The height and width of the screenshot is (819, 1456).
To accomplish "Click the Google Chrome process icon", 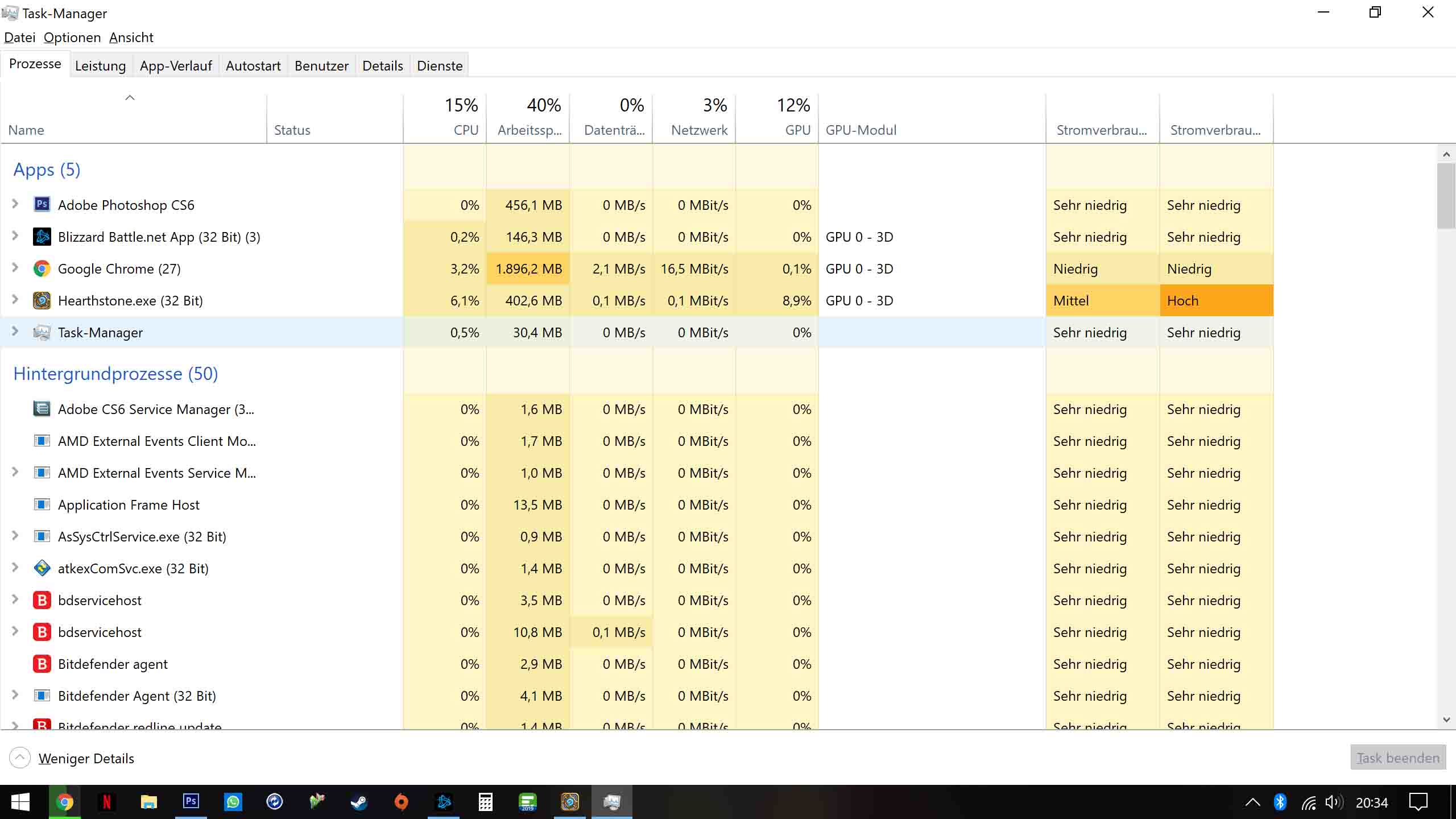I will (x=42, y=268).
